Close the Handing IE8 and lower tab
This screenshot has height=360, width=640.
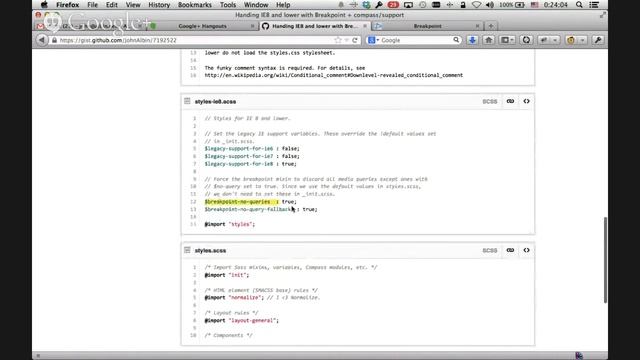click(x=365, y=26)
